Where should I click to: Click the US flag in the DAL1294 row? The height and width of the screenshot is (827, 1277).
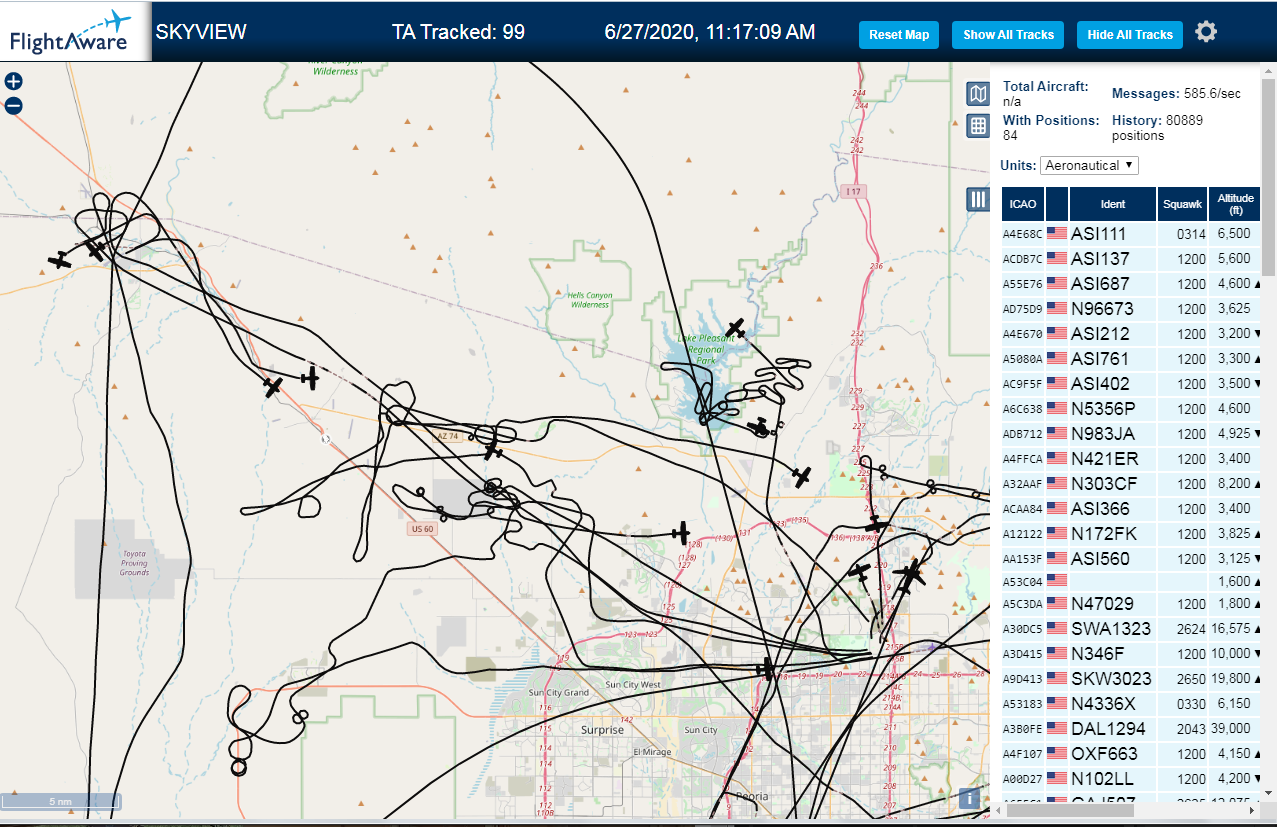(x=1057, y=729)
